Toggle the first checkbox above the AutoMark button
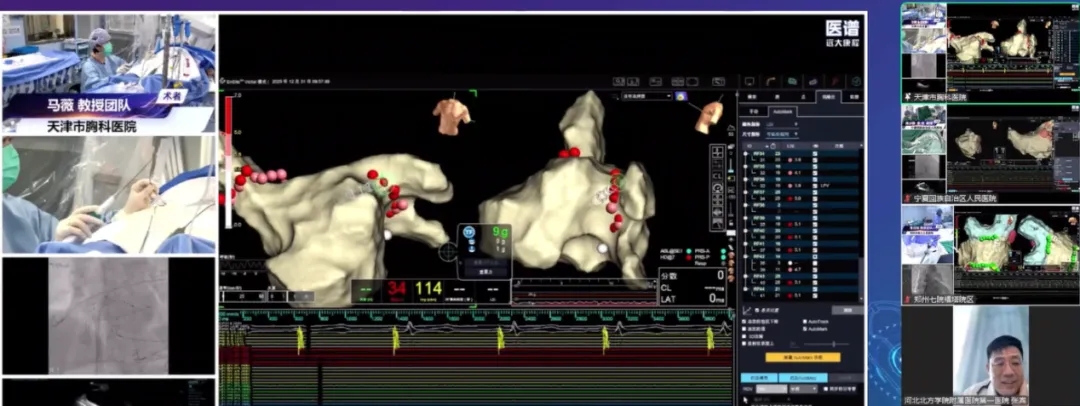The image size is (1080, 406). 746,322
